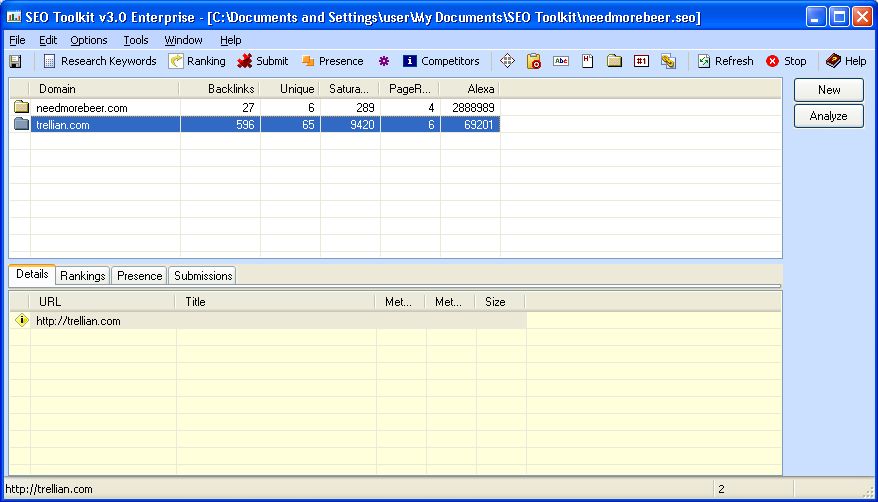
Task: Click the Submit toolbar button
Action: coord(263,61)
